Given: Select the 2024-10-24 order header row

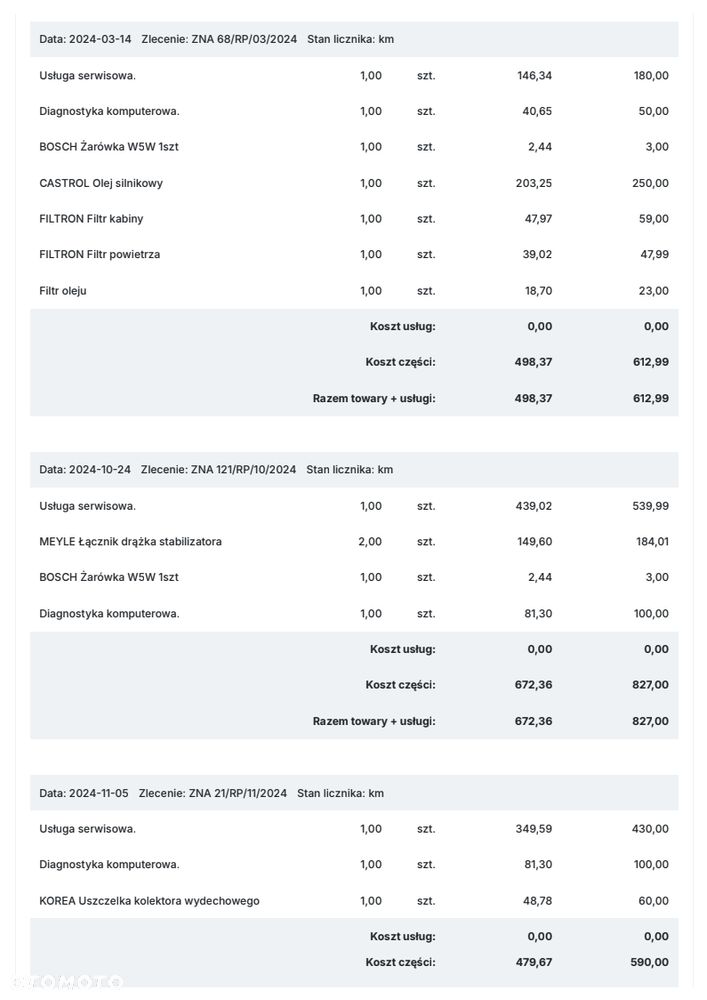Looking at the screenshot, I should tap(354, 469).
